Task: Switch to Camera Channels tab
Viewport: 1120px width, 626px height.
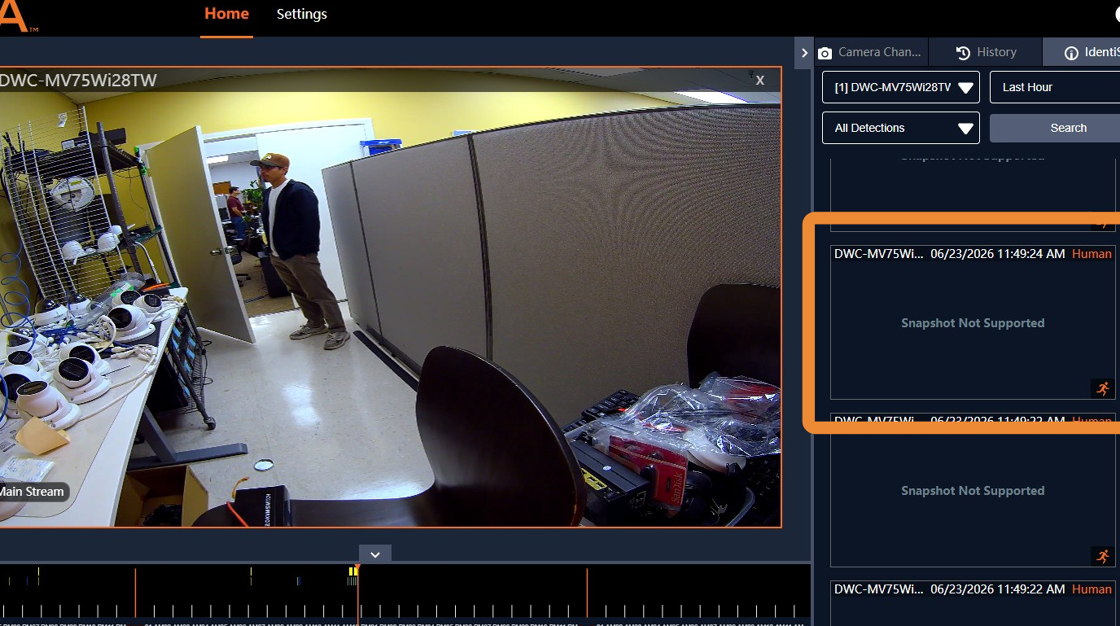Action: pyautogui.click(x=871, y=52)
